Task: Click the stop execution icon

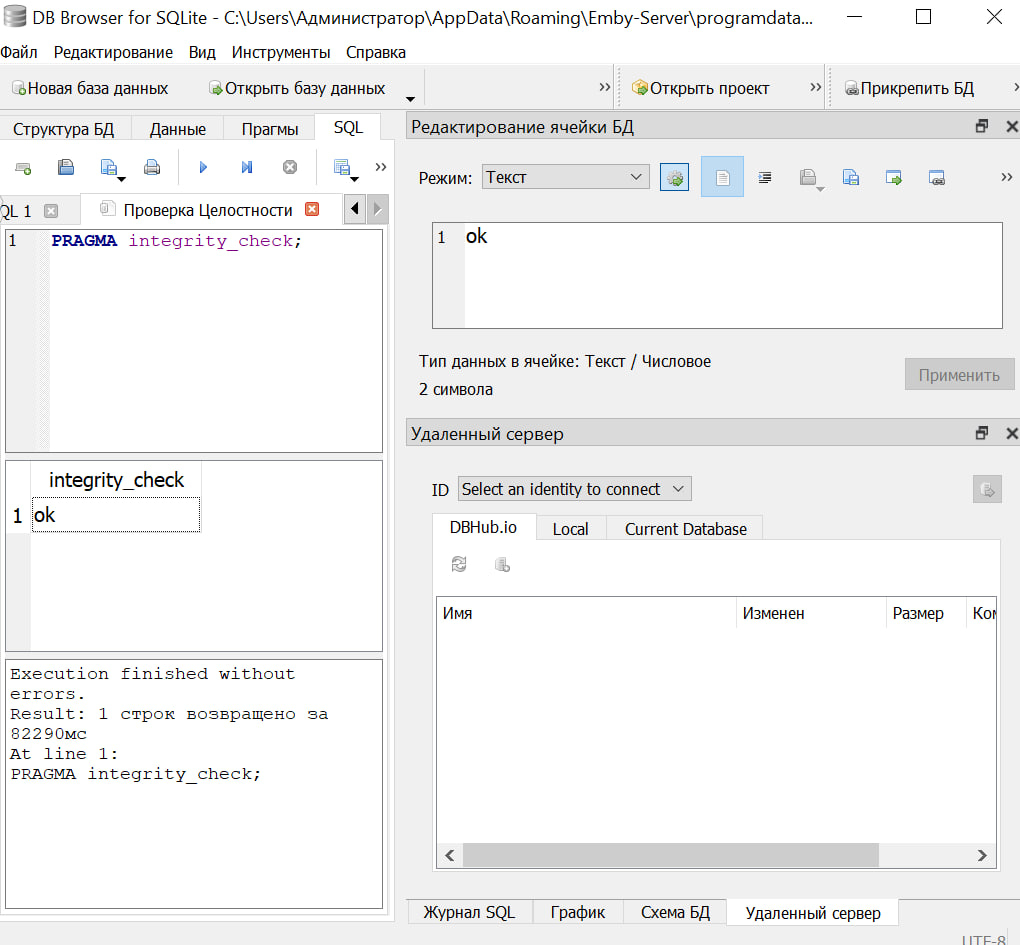Action: click(290, 168)
